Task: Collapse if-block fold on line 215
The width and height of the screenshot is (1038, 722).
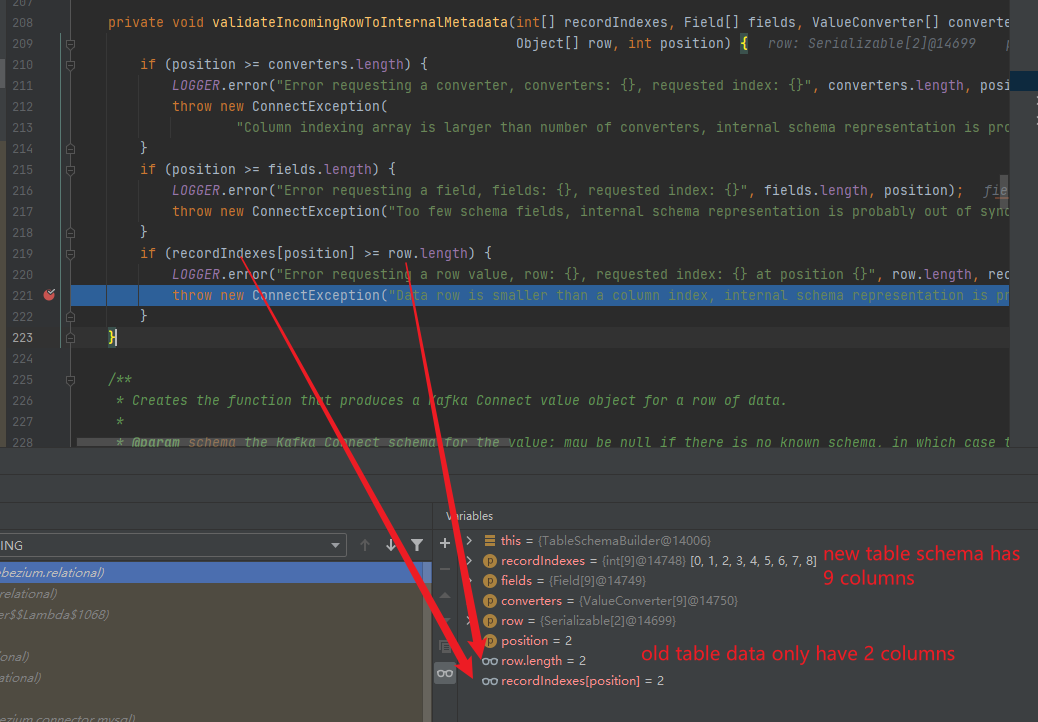Action: [x=70, y=169]
